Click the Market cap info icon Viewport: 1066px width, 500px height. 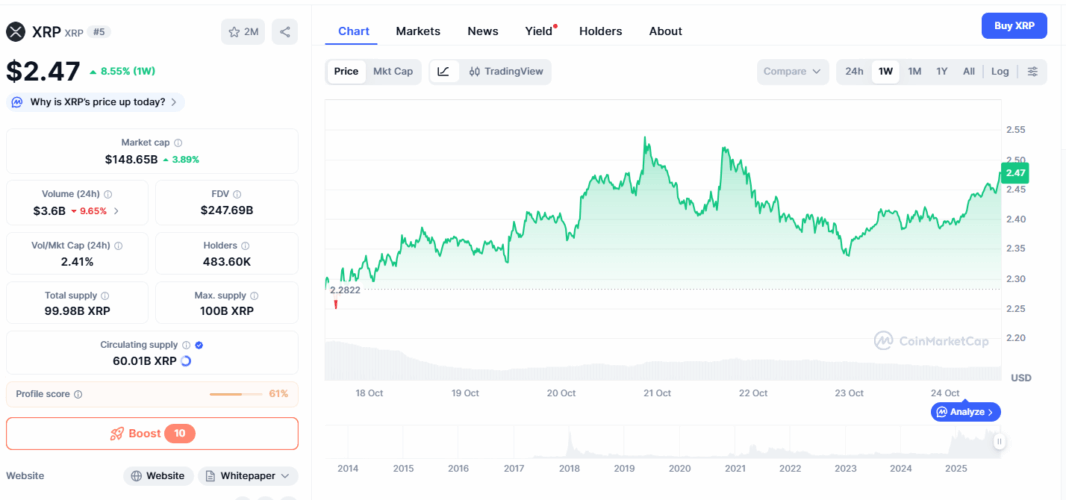tap(178, 143)
